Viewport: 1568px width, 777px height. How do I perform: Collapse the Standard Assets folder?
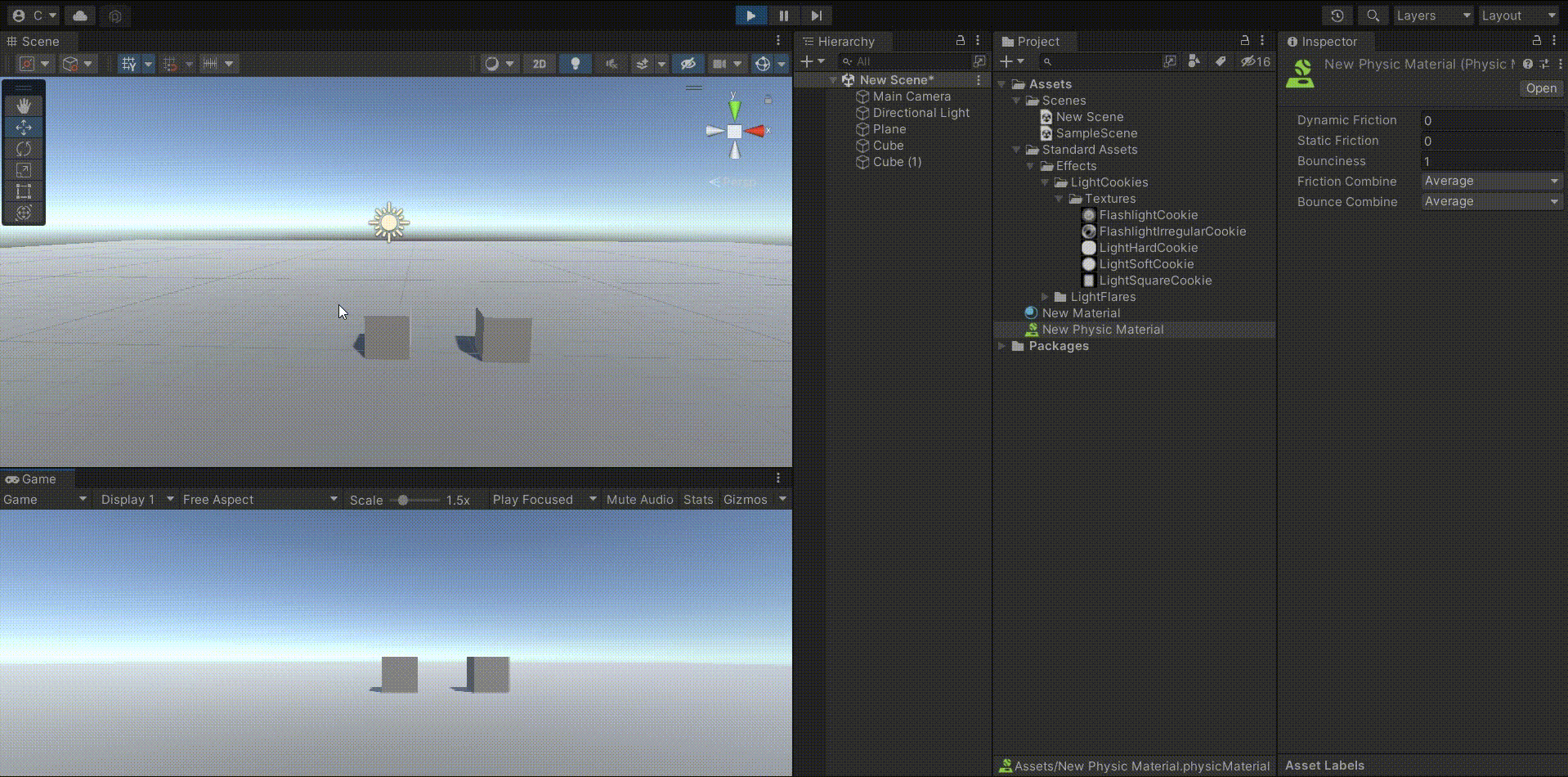click(1017, 150)
